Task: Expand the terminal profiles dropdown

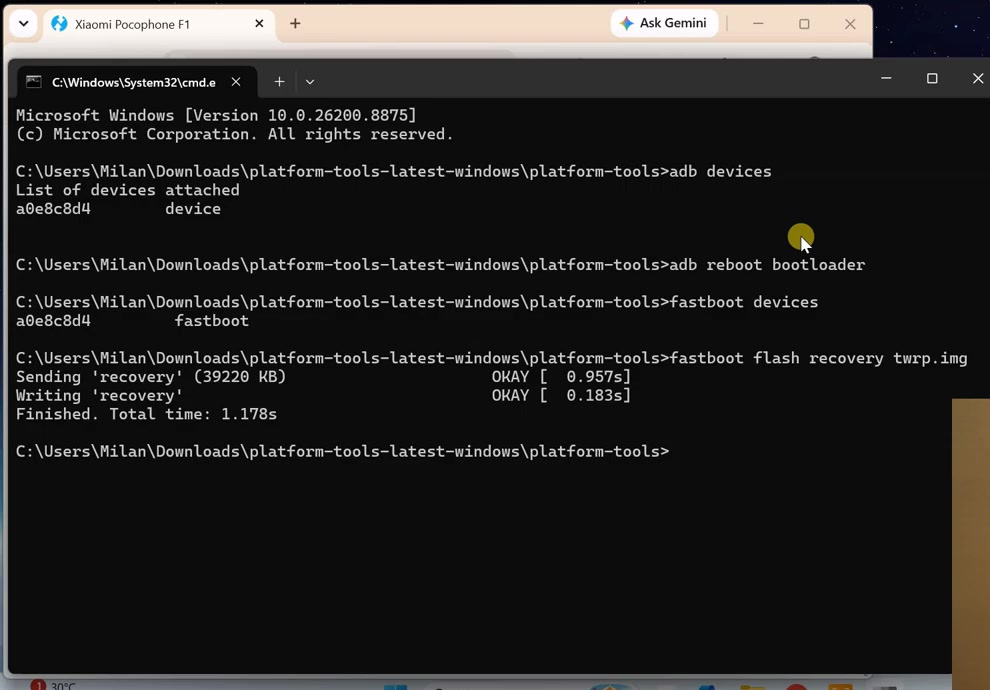Action: (309, 82)
